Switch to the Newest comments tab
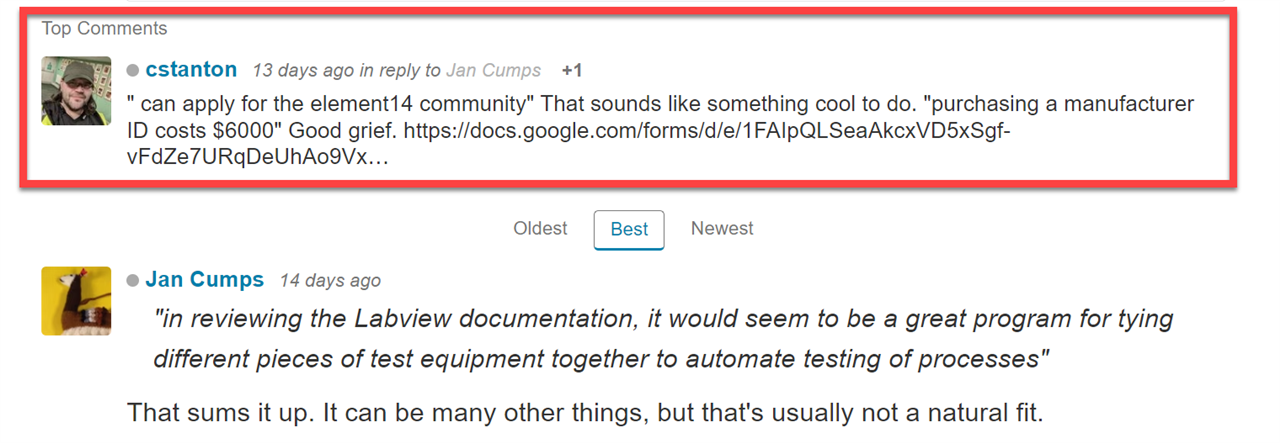The height and width of the screenshot is (443, 1280). pos(722,229)
